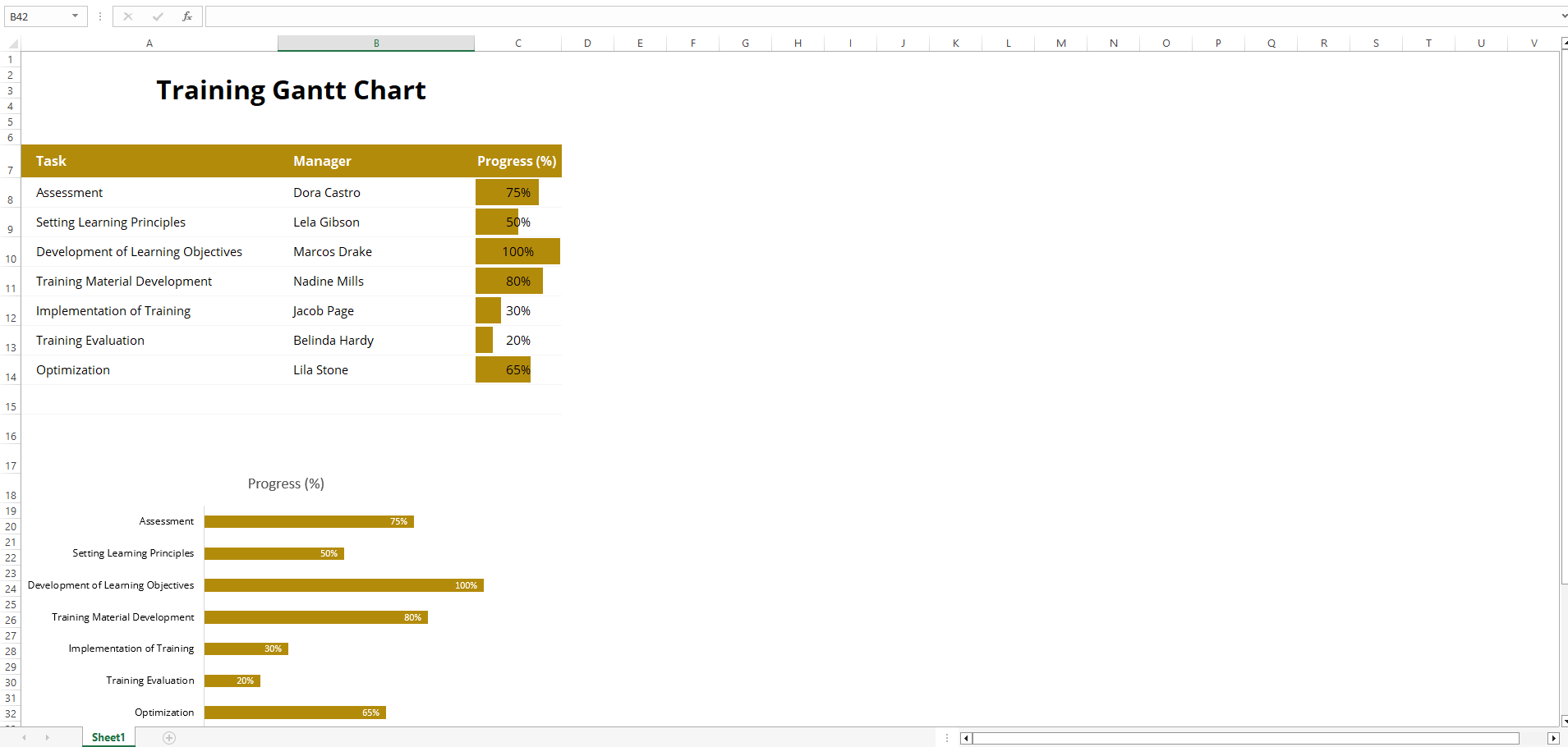Viewport: 1568px width, 747px height.
Task: Select column V header
Action: pos(1534,44)
